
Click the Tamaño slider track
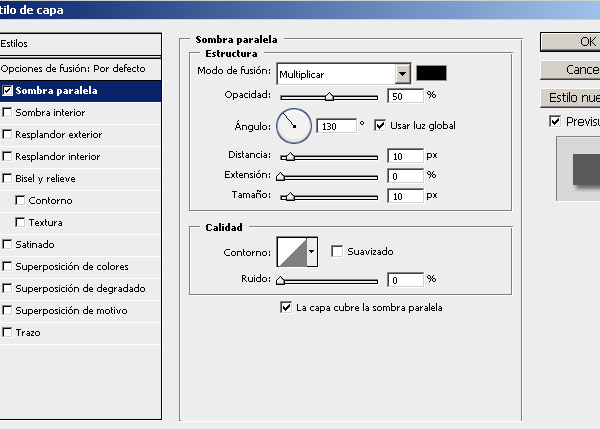329,197
